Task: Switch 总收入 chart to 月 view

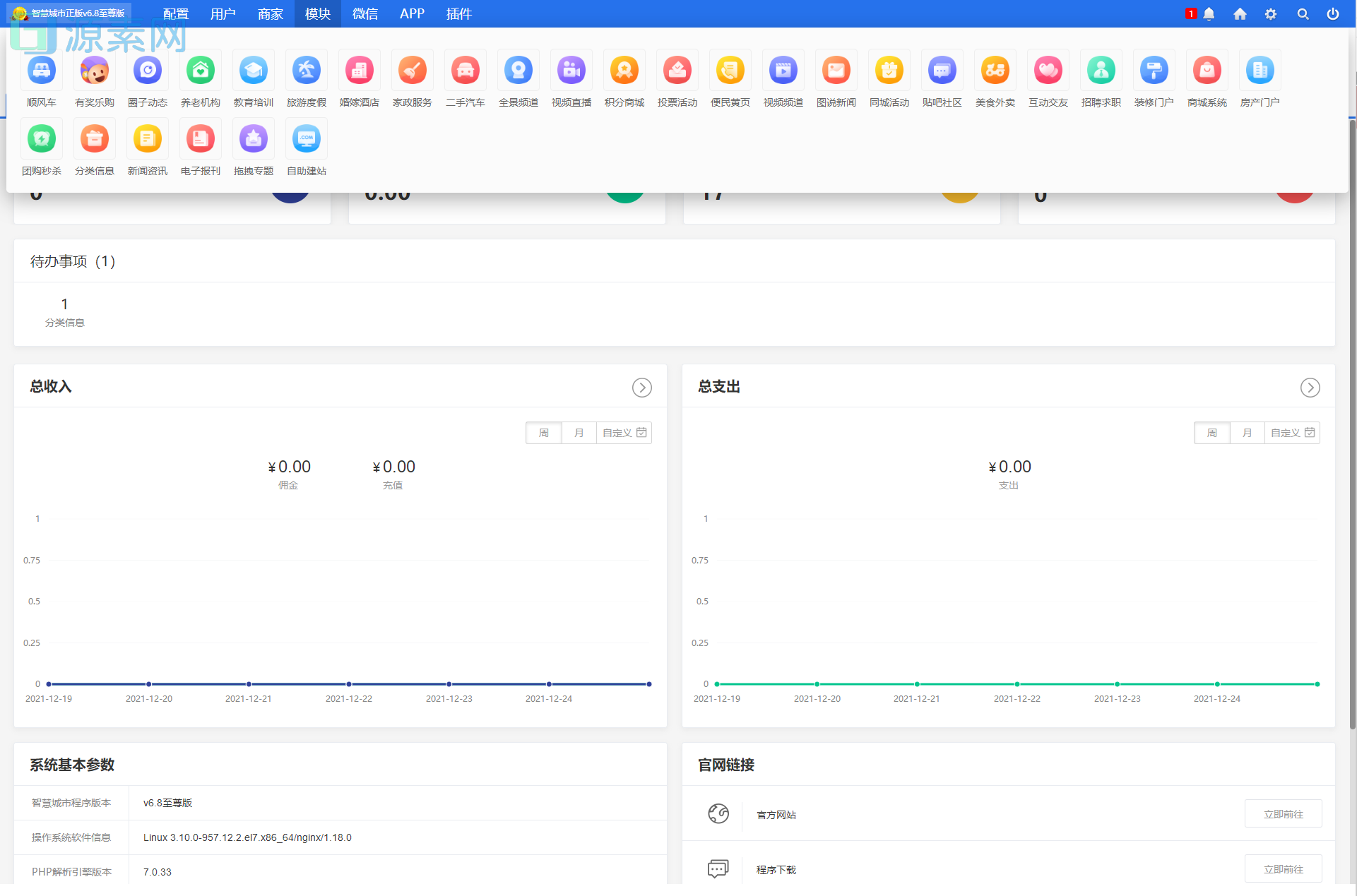Action: (x=579, y=433)
